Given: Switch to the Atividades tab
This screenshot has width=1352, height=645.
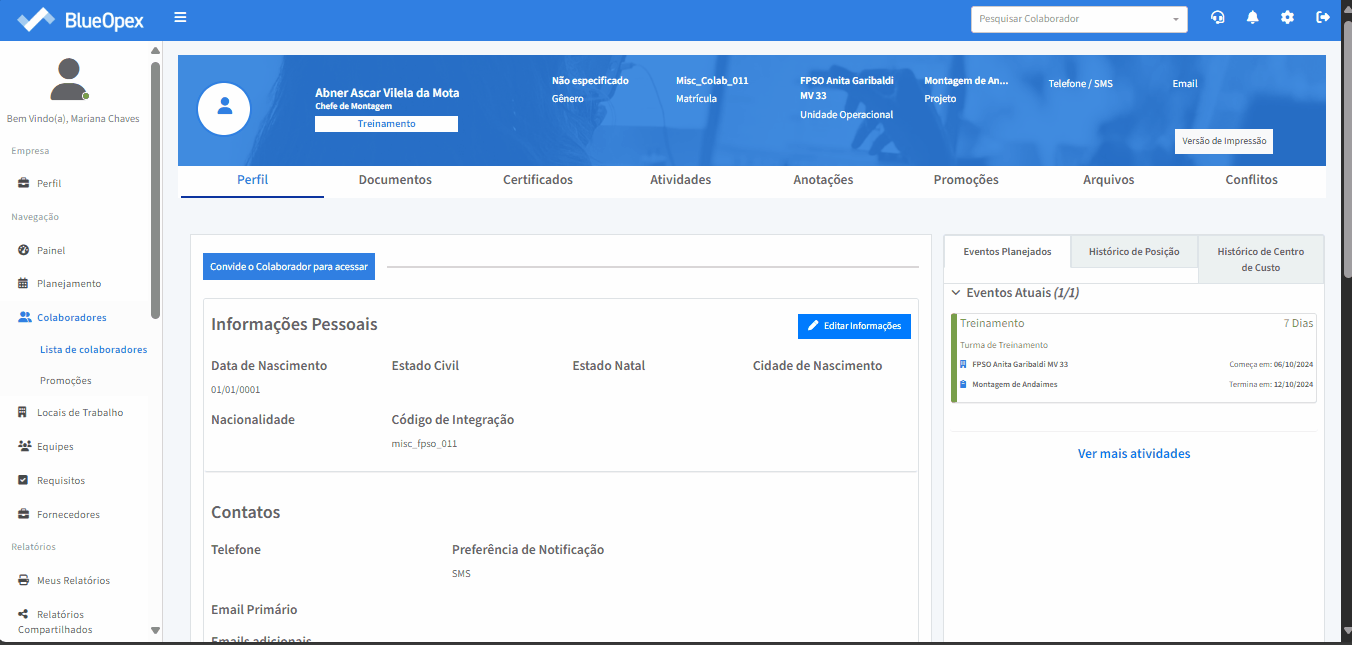Looking at the screenshot, I should coord(681,180).
